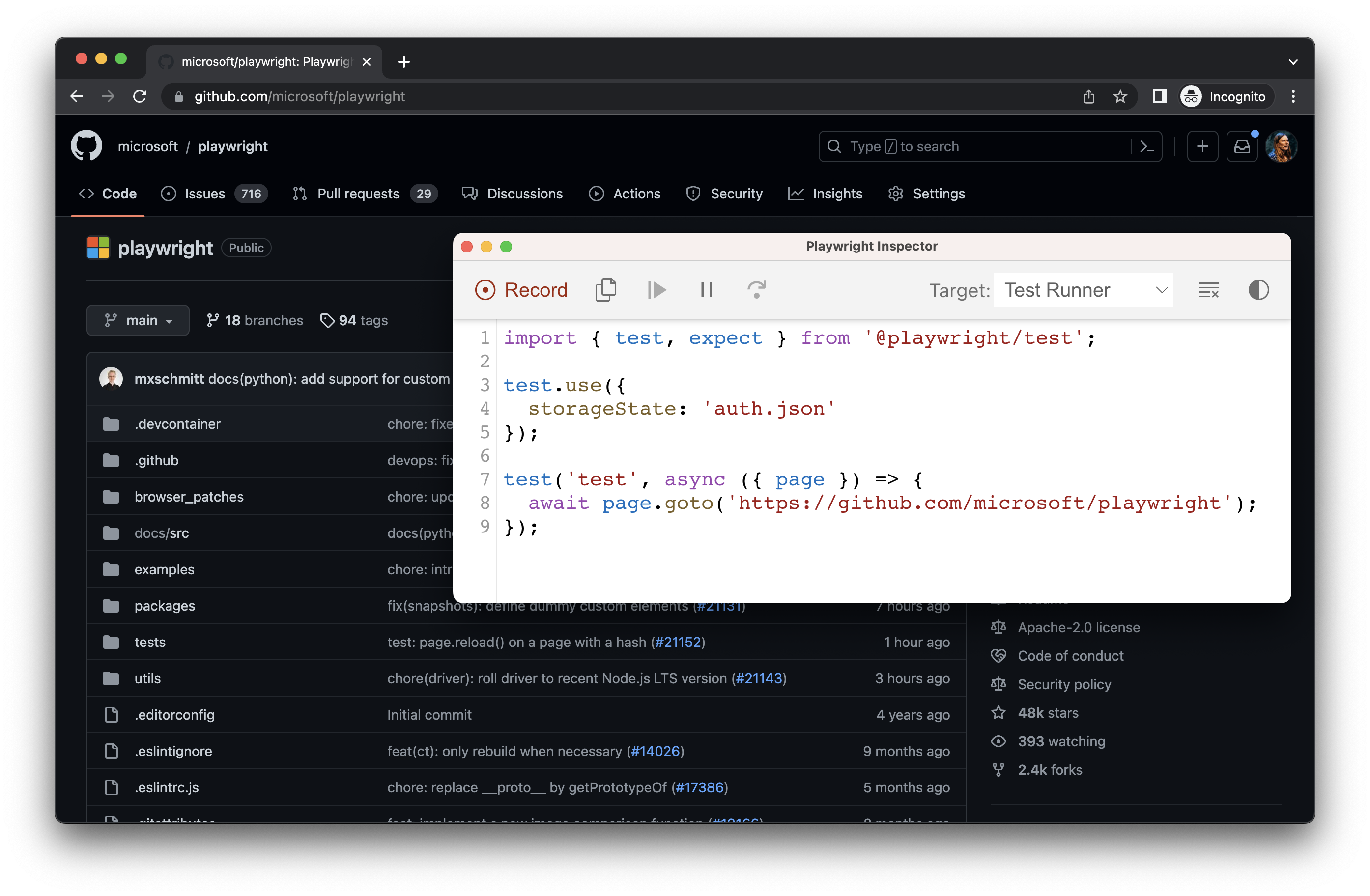Switch to the repository Settings tab
The image size is (1370, 896).
926,194
